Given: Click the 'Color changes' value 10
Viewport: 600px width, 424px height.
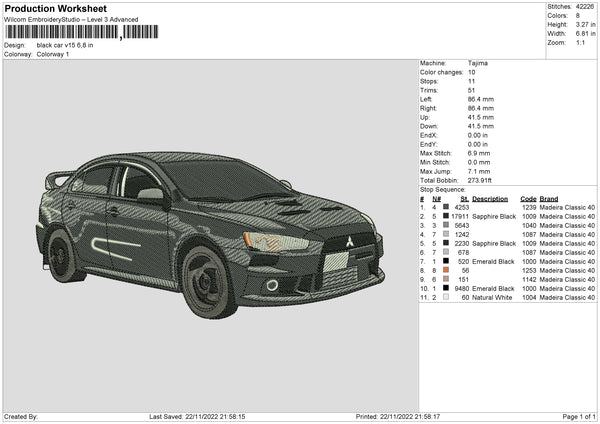Looking at the screenshot, I should tap(471, 72).
